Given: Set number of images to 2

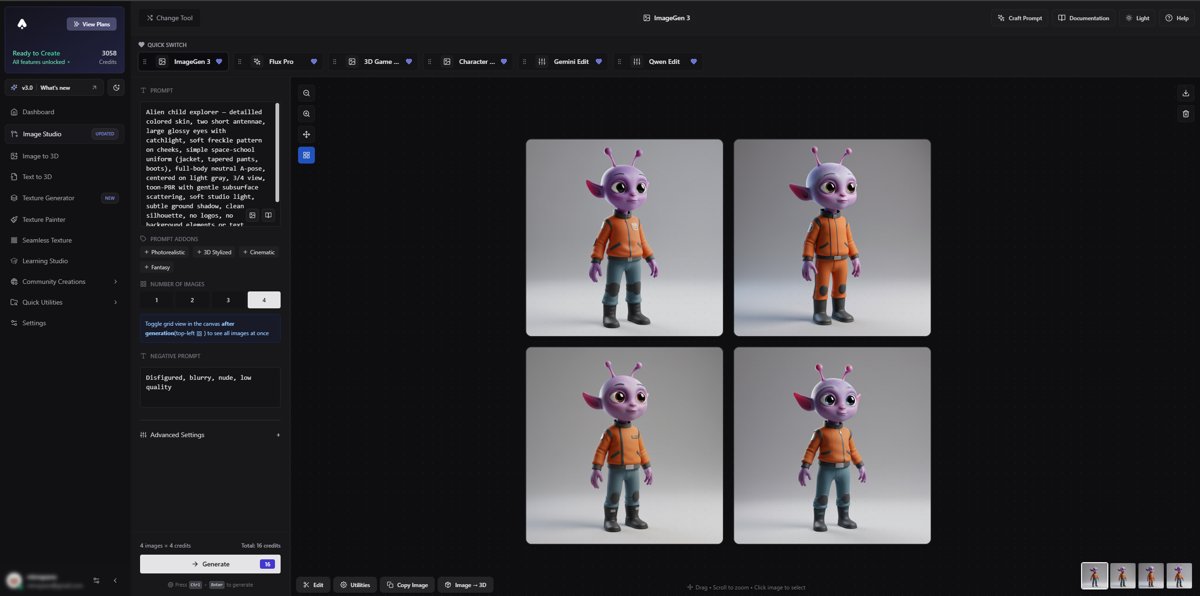Looking at the screenshot, I should pos(192,300).
